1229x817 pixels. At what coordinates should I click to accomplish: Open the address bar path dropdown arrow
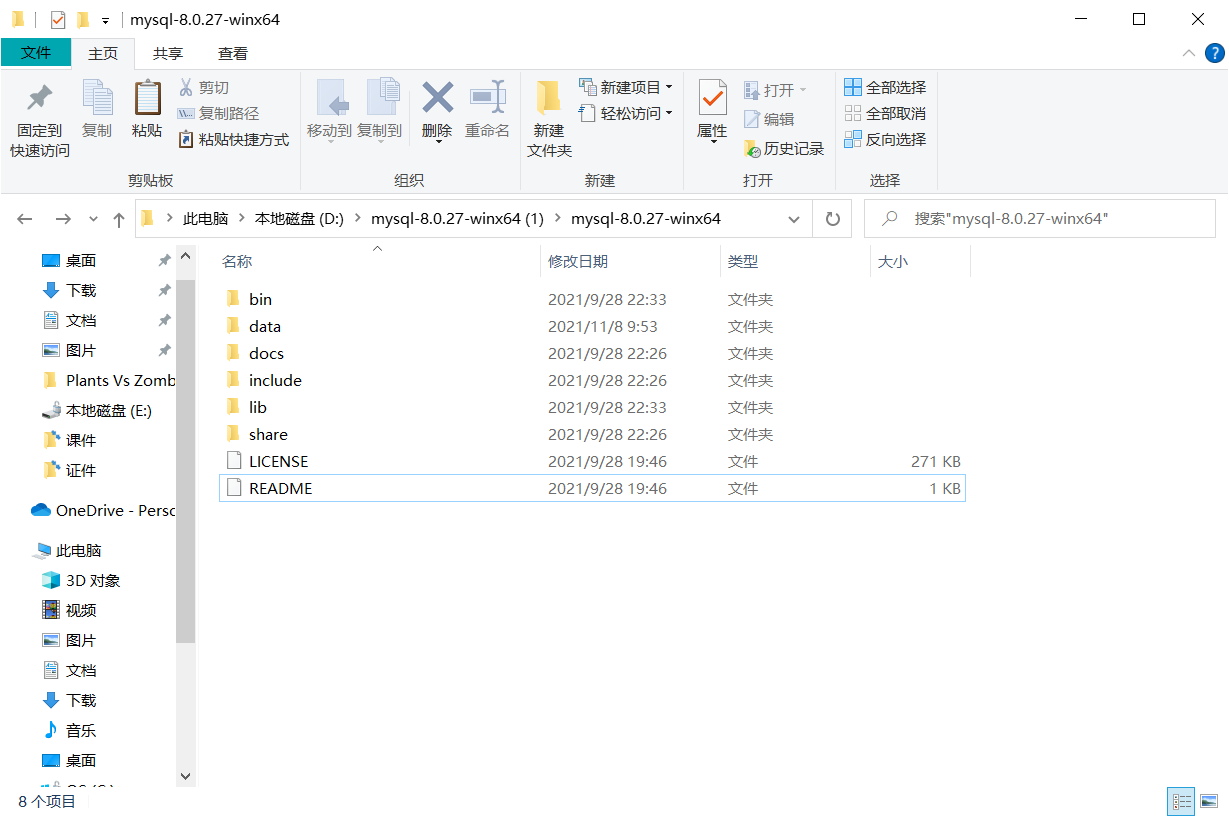pos(795,218)
